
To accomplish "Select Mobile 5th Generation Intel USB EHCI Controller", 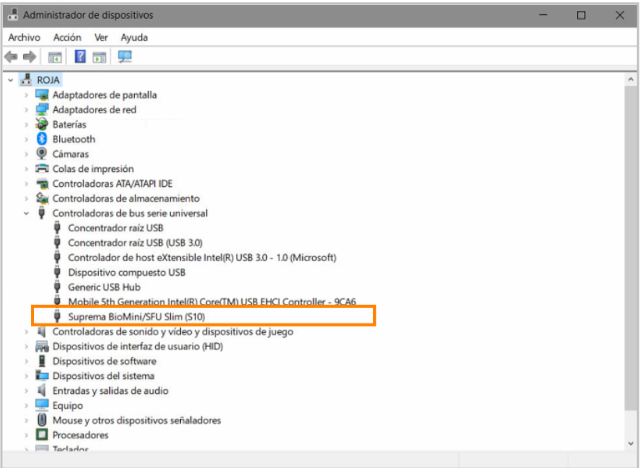I will [212, 302].
